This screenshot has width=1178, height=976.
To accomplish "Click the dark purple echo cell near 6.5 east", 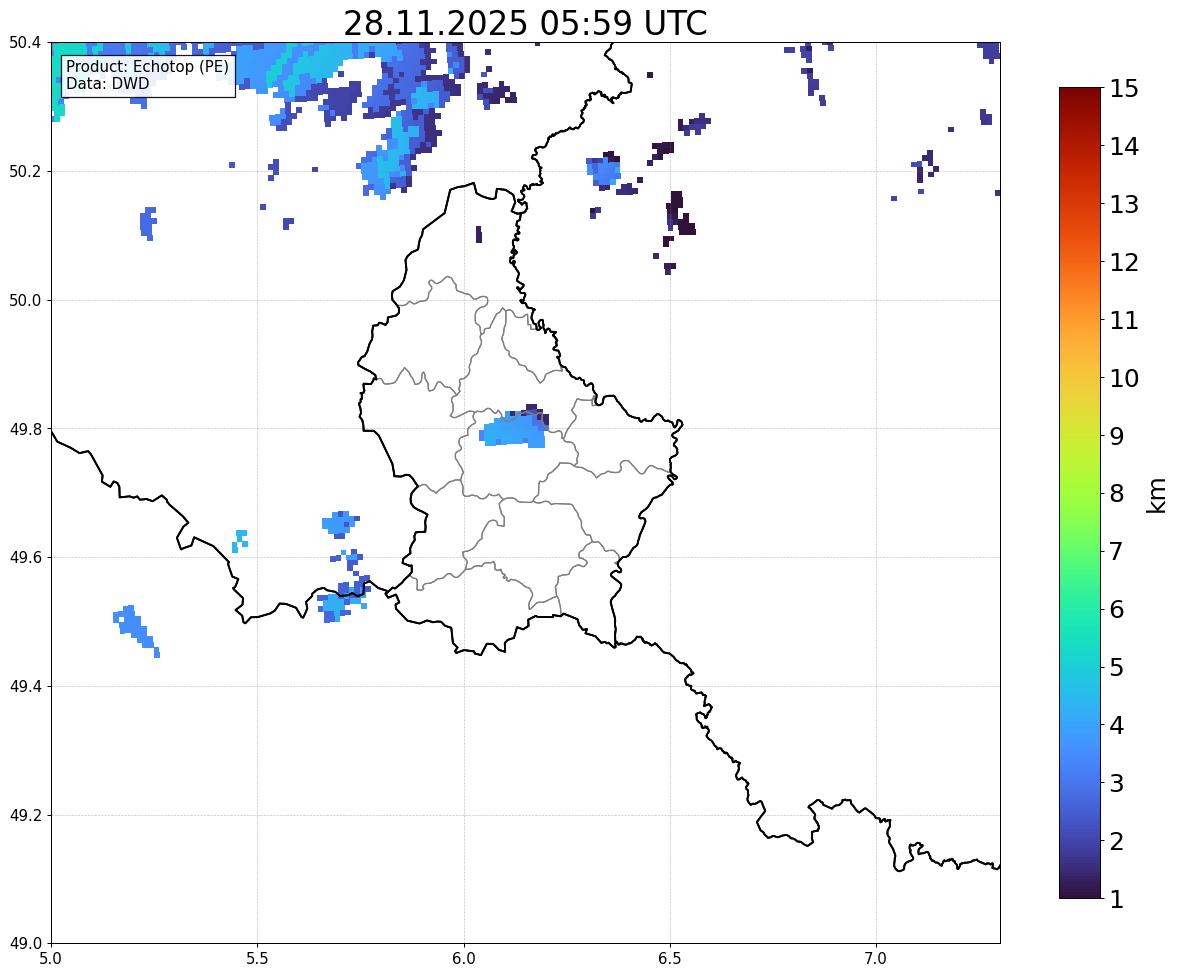I will pyautogui.click(x=680, y=214).
